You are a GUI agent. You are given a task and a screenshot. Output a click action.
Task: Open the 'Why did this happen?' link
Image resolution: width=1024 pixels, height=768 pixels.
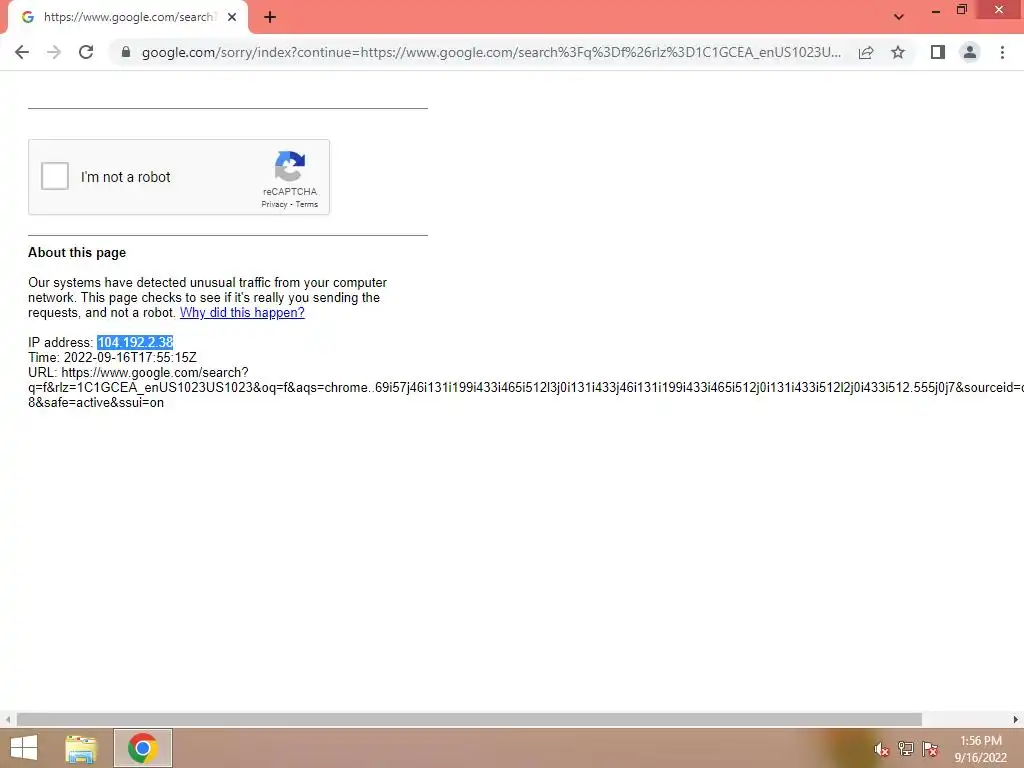242,312
